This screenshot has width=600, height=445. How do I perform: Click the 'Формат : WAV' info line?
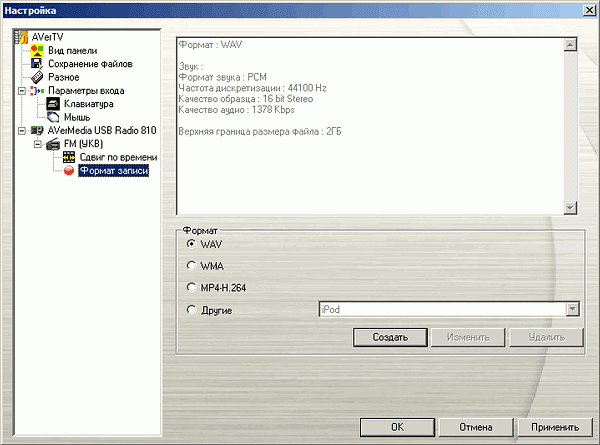coord(210,45)
